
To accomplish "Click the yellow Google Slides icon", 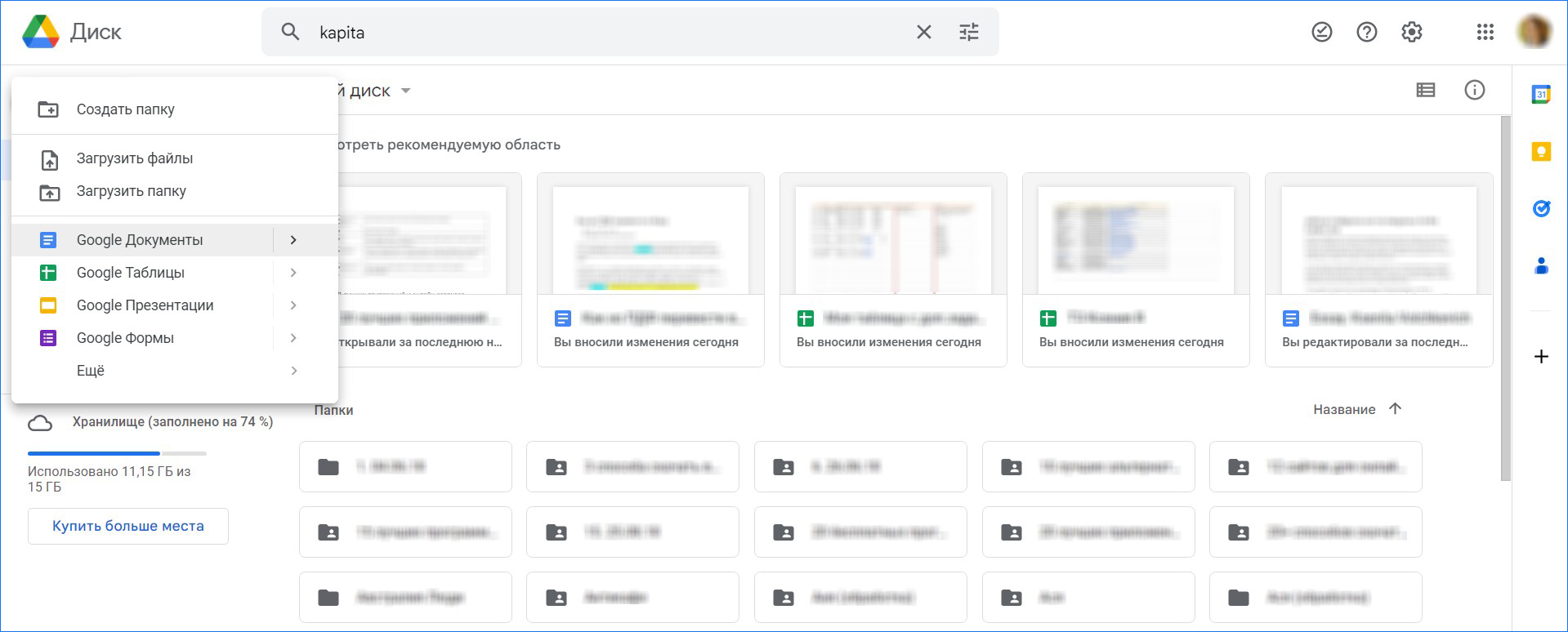I will pyautogui.click(x=48, y=305).
